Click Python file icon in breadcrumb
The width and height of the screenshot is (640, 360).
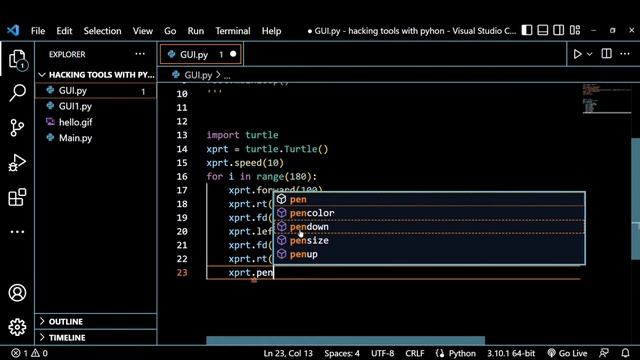coord(176,75)
